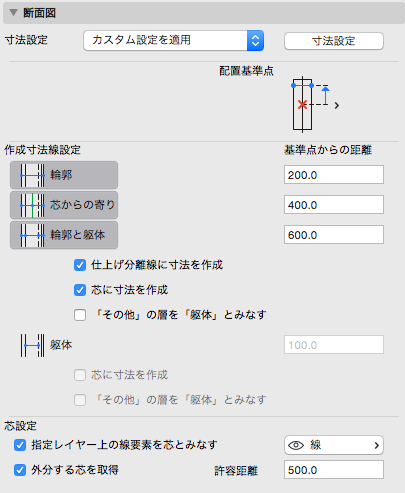This screenshot has width=405, height=493.
Task: Click the red X anchor marker
Action: tap(302, 105)
